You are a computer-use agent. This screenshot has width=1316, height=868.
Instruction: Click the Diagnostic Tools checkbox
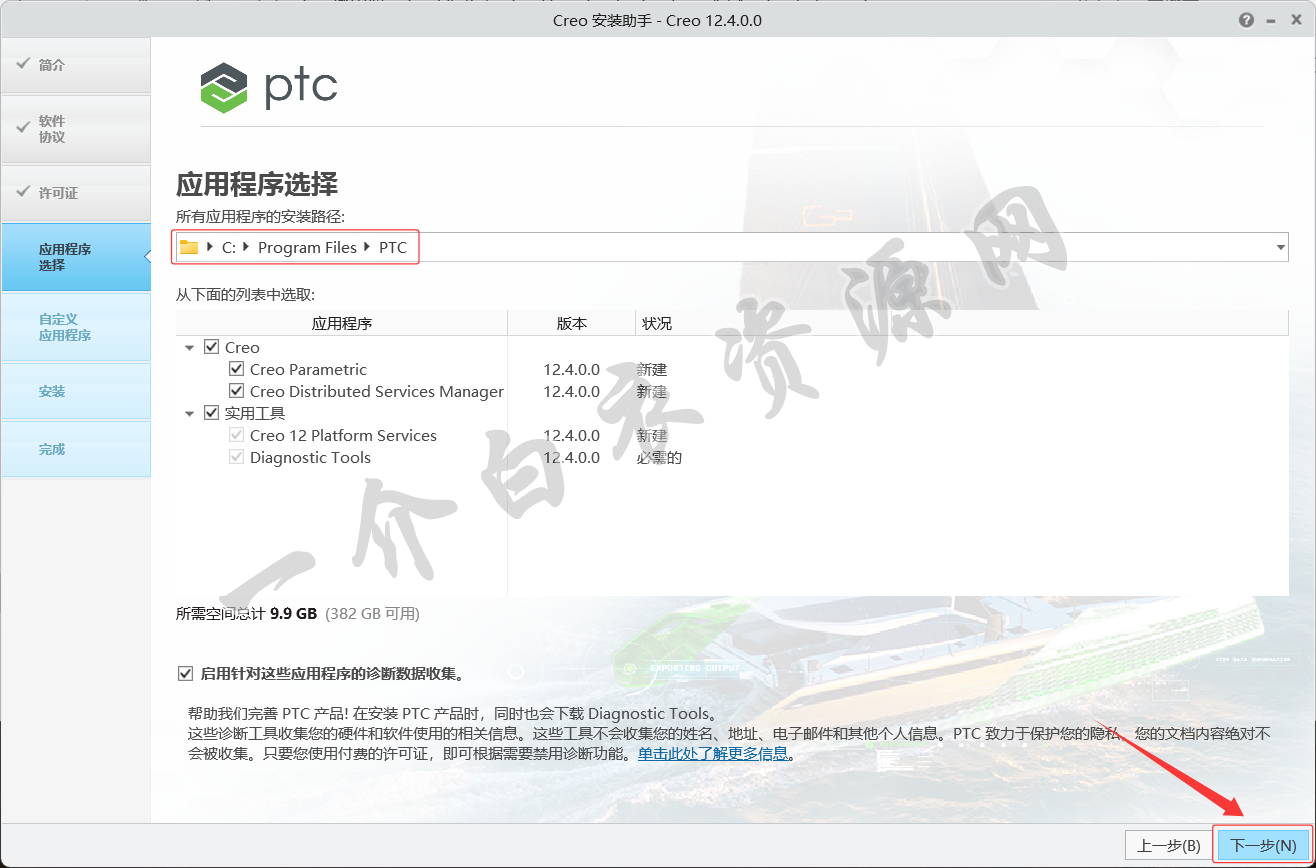236,457
